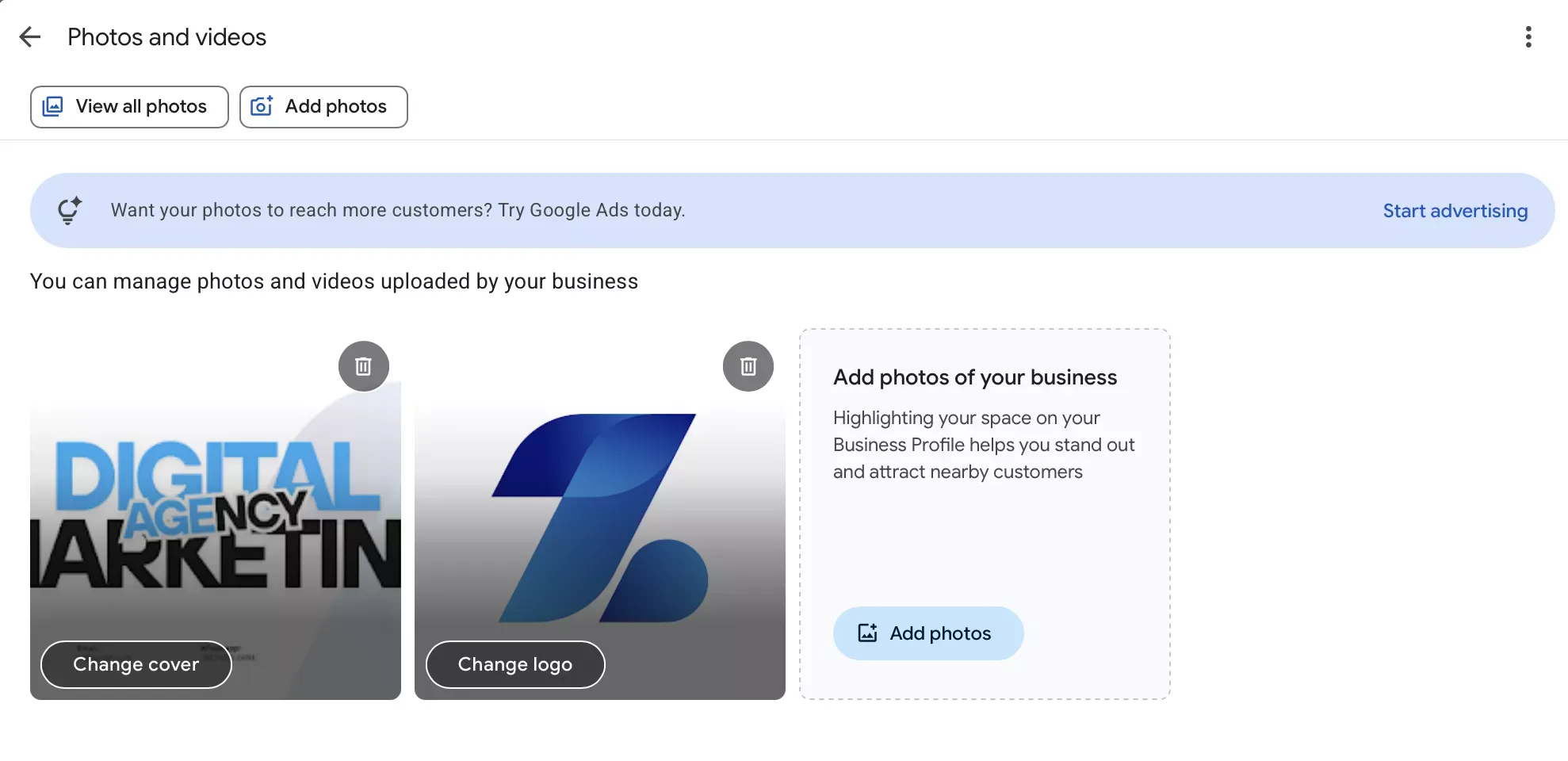Click the Change logo button
The height and width of the screenshot is (761, 1568).
pyautogui.click(x=515, y=664)
